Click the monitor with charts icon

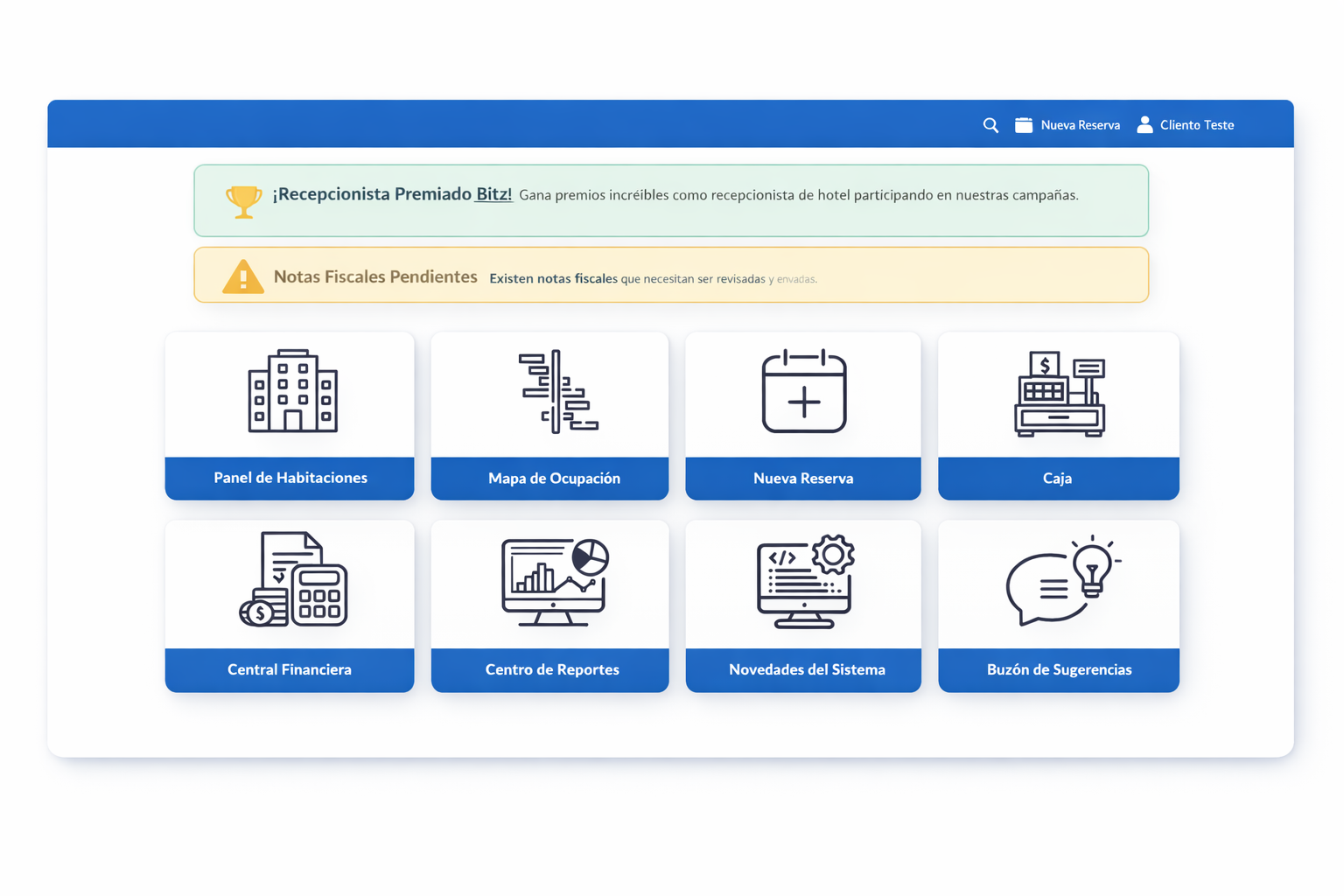555,581
